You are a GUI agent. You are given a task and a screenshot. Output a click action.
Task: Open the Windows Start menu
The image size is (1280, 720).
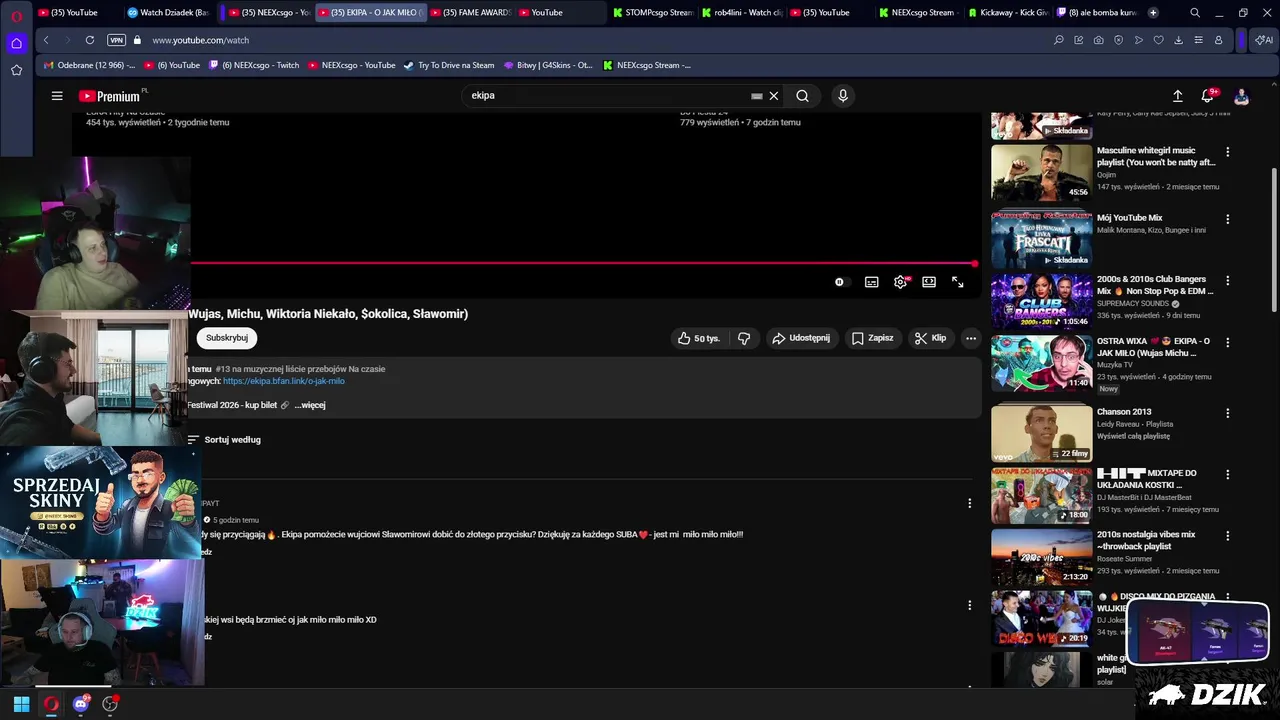21,704
